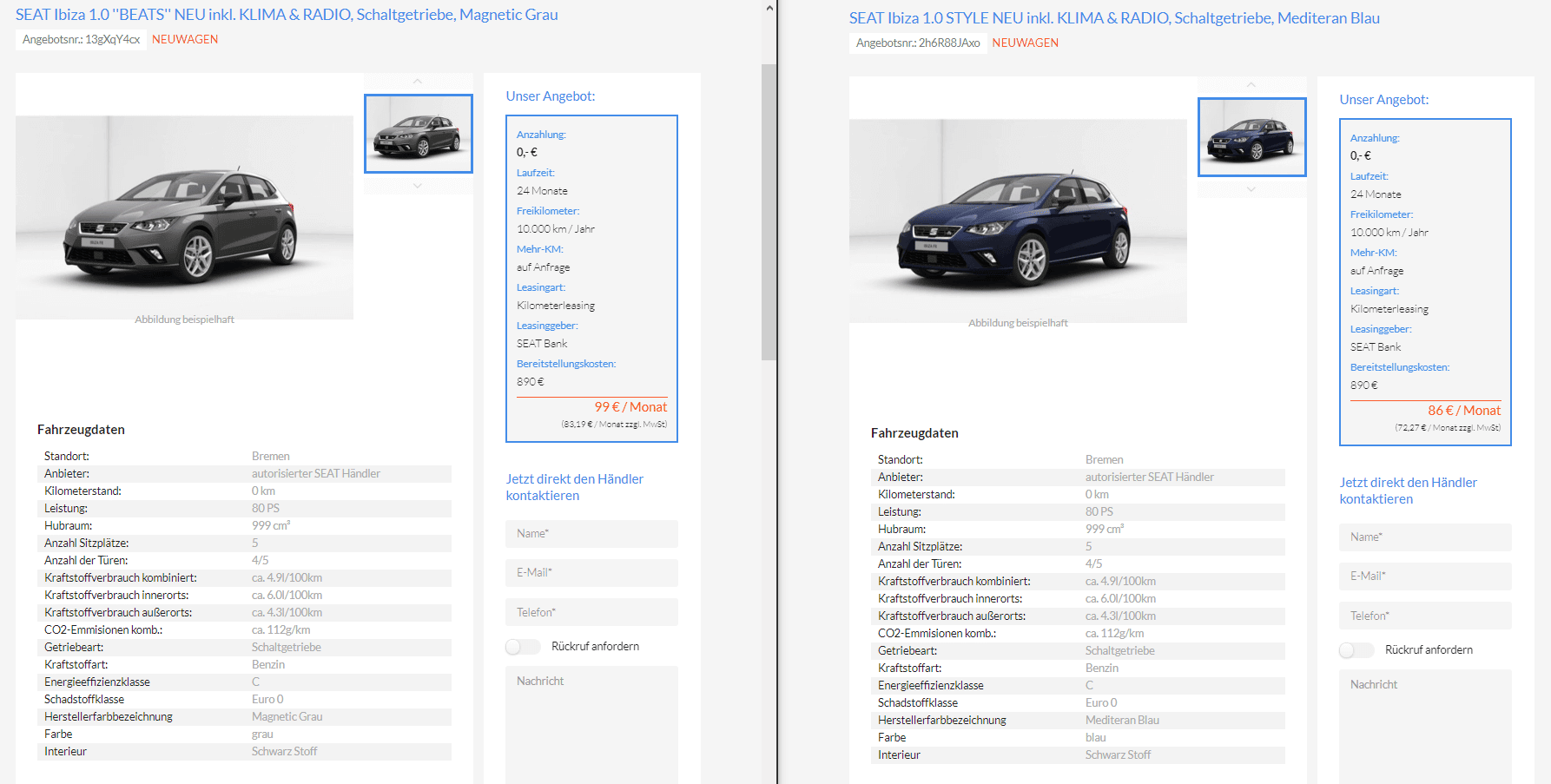The image size is (1551, 784).
Task: Click the 86 € / Monat price
Action: click(1464, 411)
